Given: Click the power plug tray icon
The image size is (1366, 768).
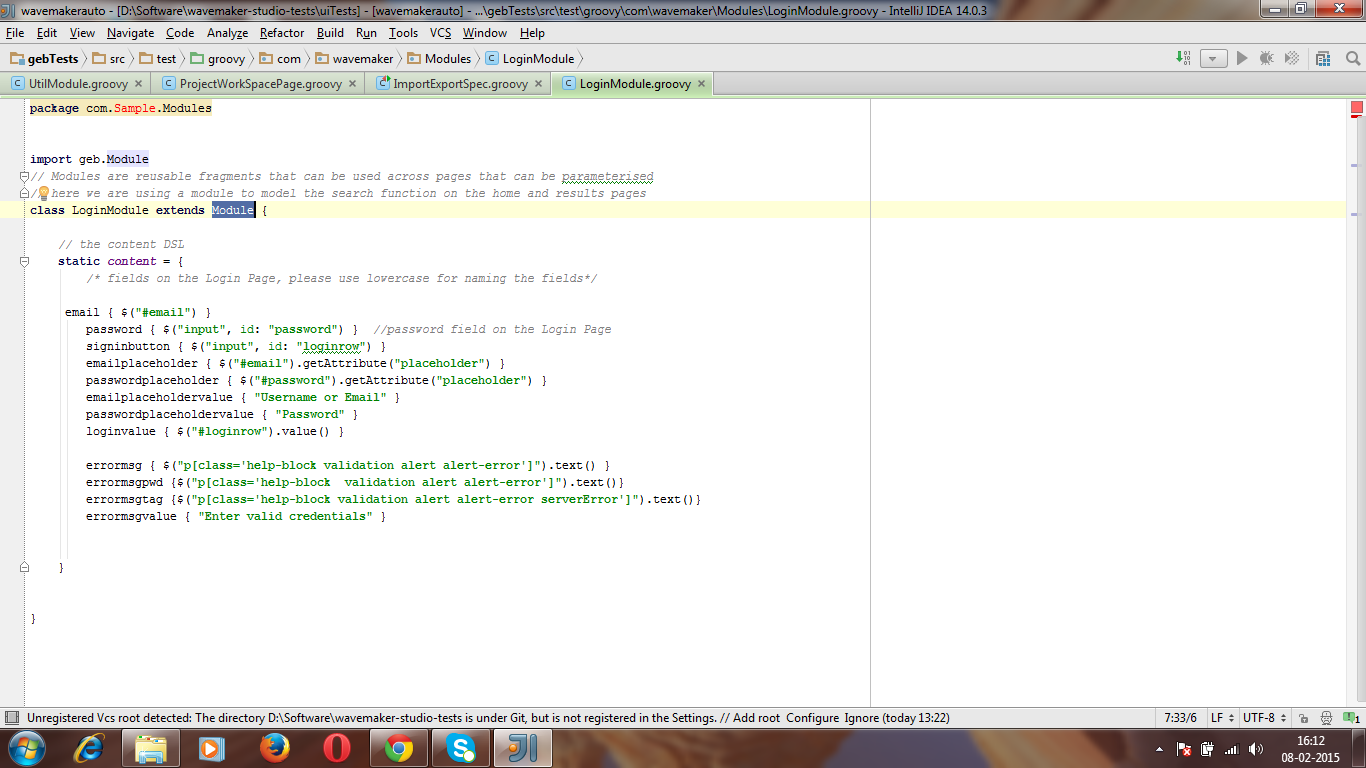Looking at the screenshot, I should click(x=1207, y=748).
